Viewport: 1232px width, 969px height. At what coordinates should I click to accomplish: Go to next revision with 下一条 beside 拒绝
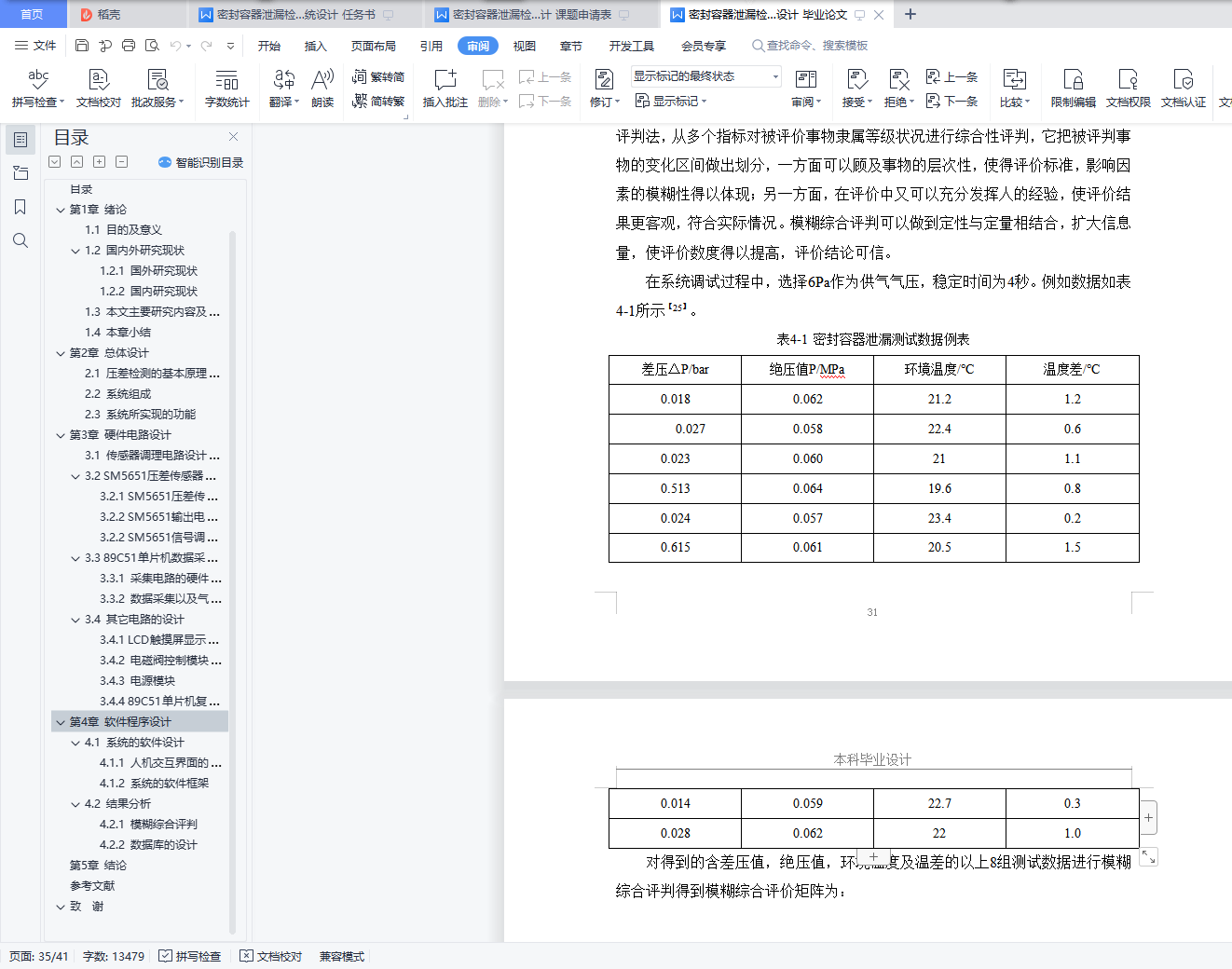(951, 101)
